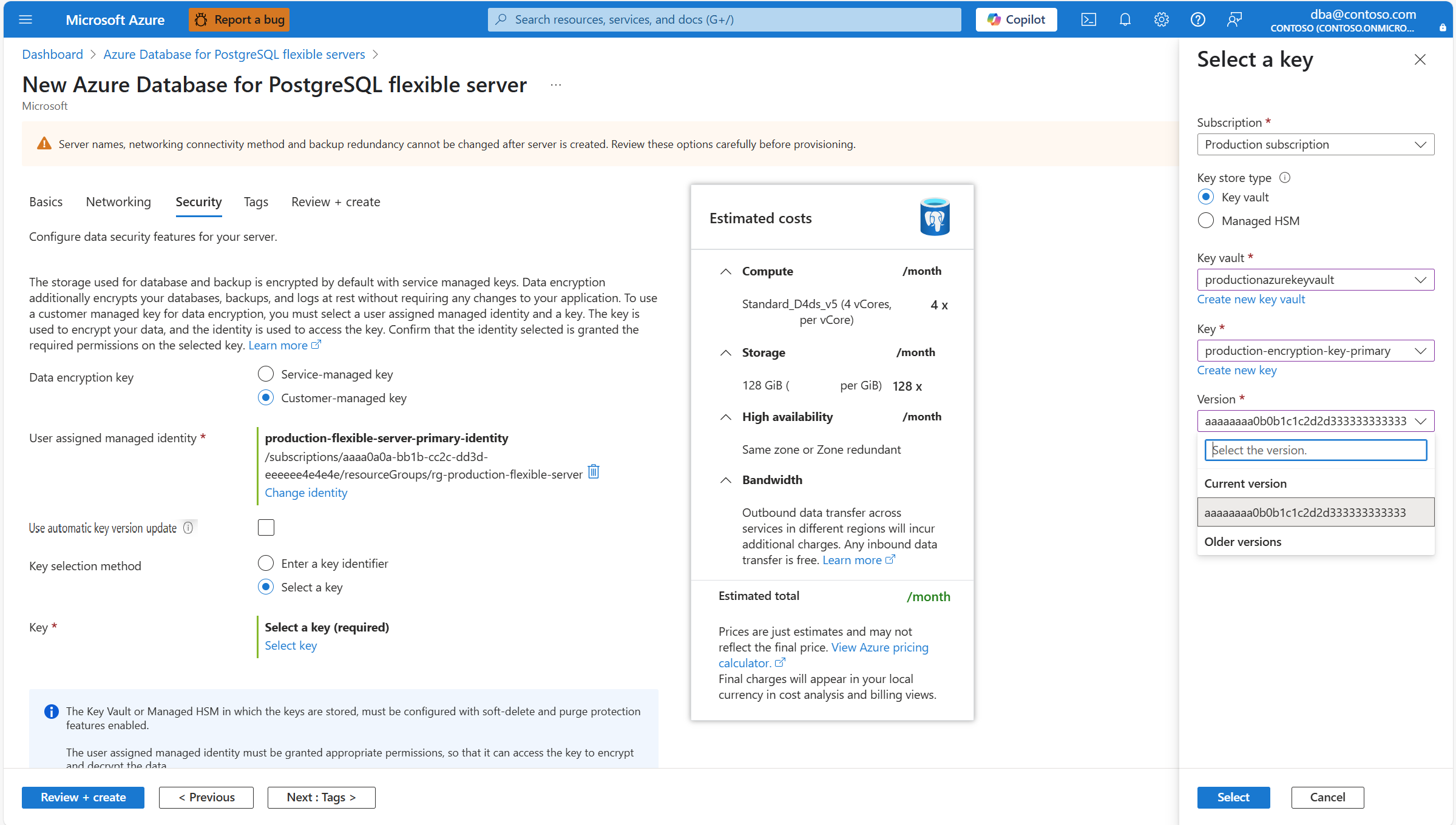Click the Create new key vault link
Viewport: 1456px width, 825px height.
(x=1251, y=299)
